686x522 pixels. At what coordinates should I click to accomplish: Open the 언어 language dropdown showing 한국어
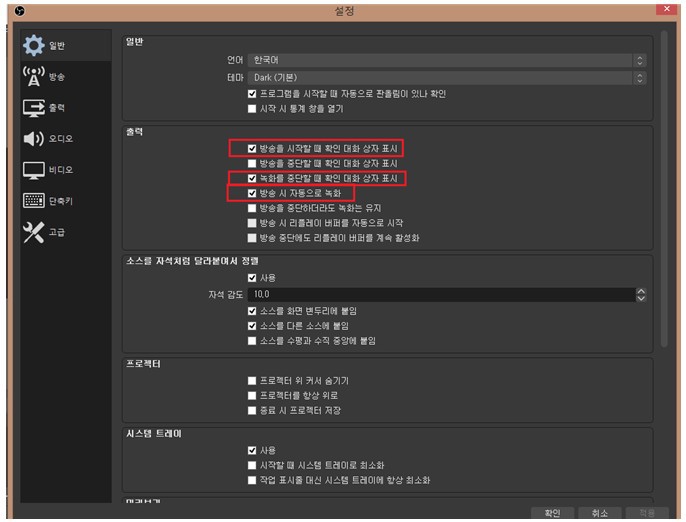(447, 60)
